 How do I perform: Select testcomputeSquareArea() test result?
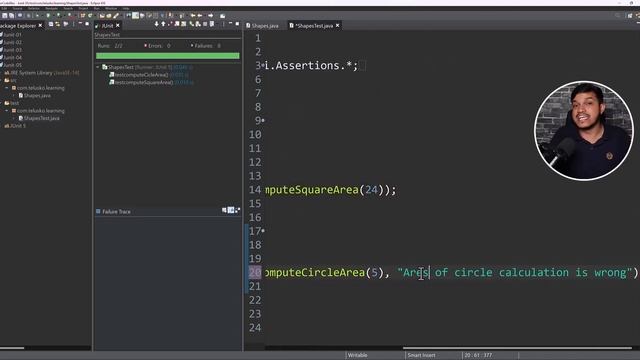(144, 82)
